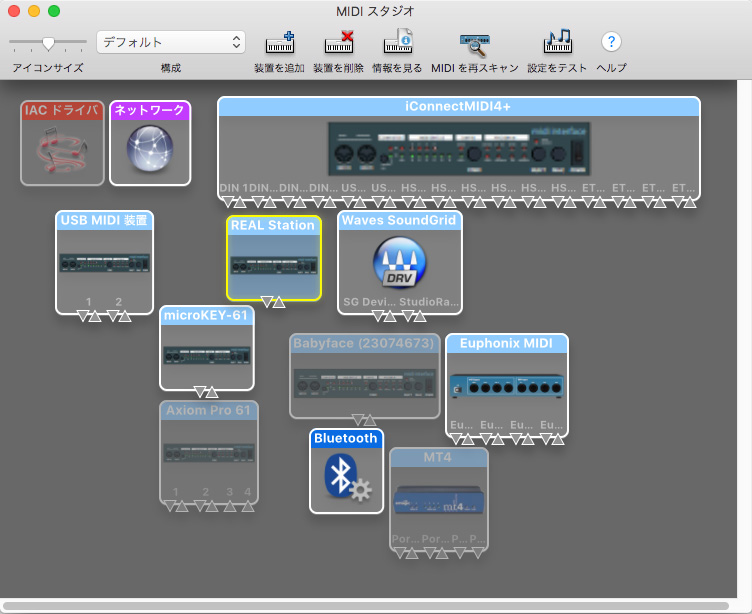Click the Euphonix MIDI title label
Image resolution: width=752 pixels, height=614 pixels.
click(x=506, y=343)
